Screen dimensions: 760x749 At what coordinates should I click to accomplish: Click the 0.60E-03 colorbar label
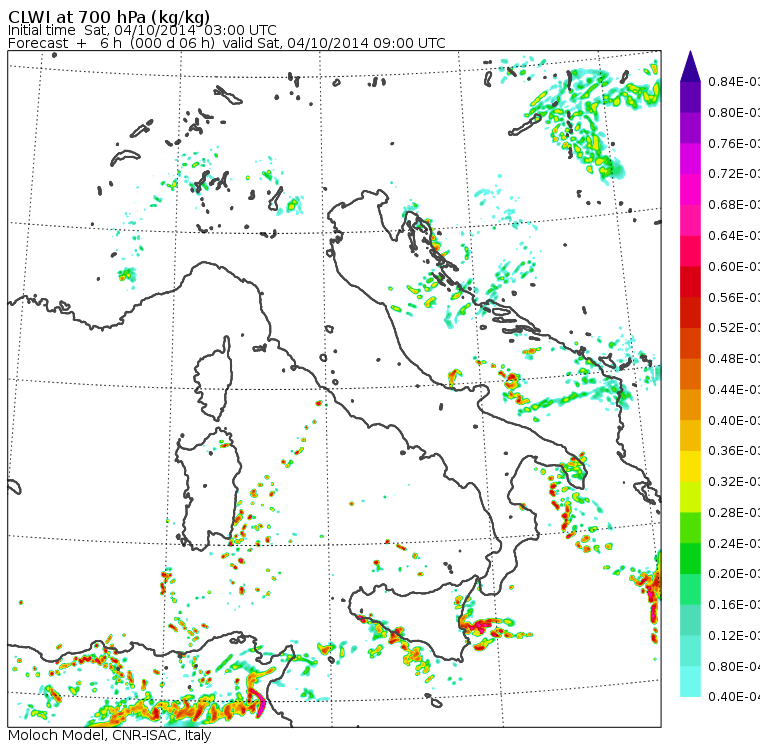coord(734,267)
